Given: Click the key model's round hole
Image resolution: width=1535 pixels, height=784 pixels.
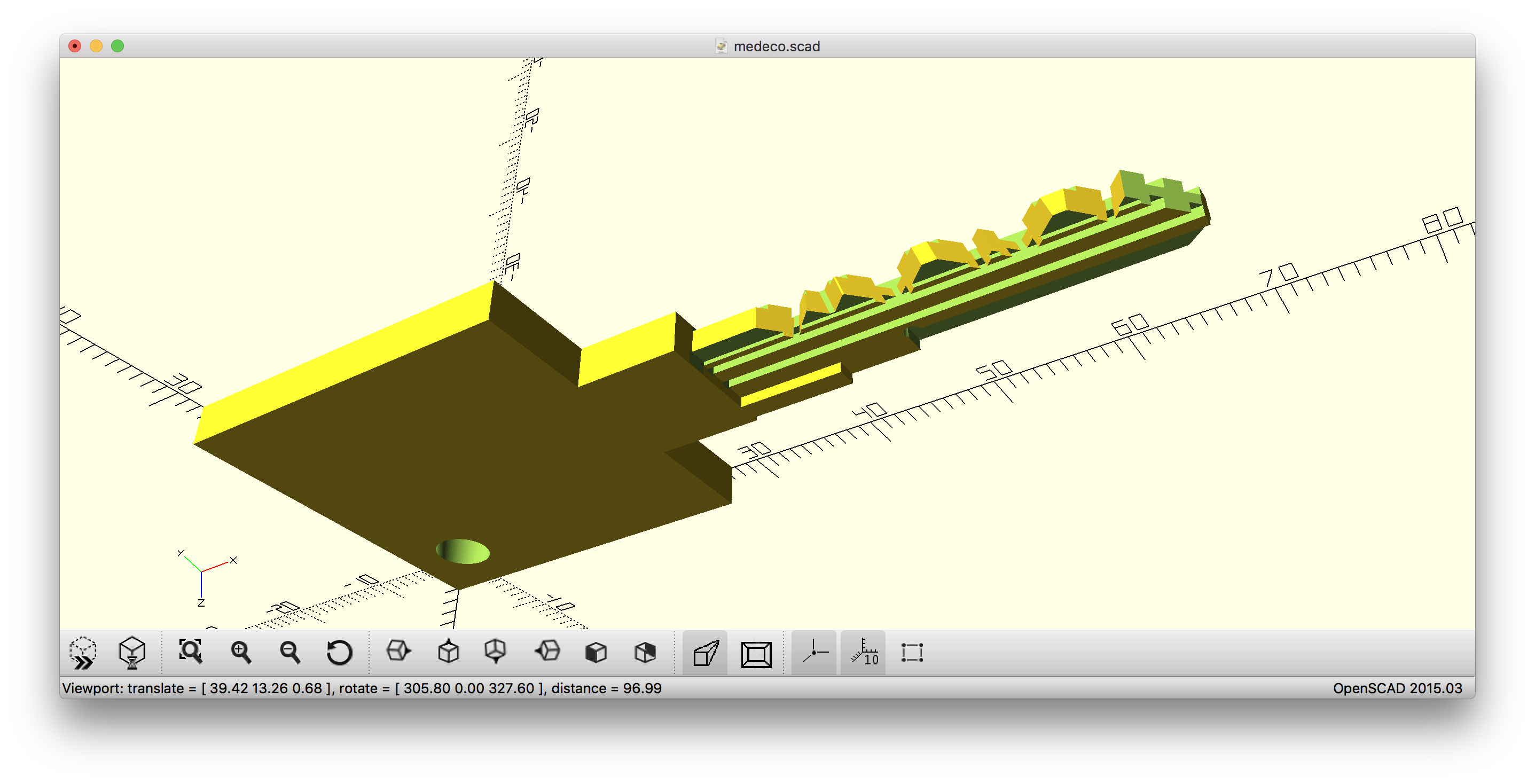Looking at the screenshot, I should (463, 552).
